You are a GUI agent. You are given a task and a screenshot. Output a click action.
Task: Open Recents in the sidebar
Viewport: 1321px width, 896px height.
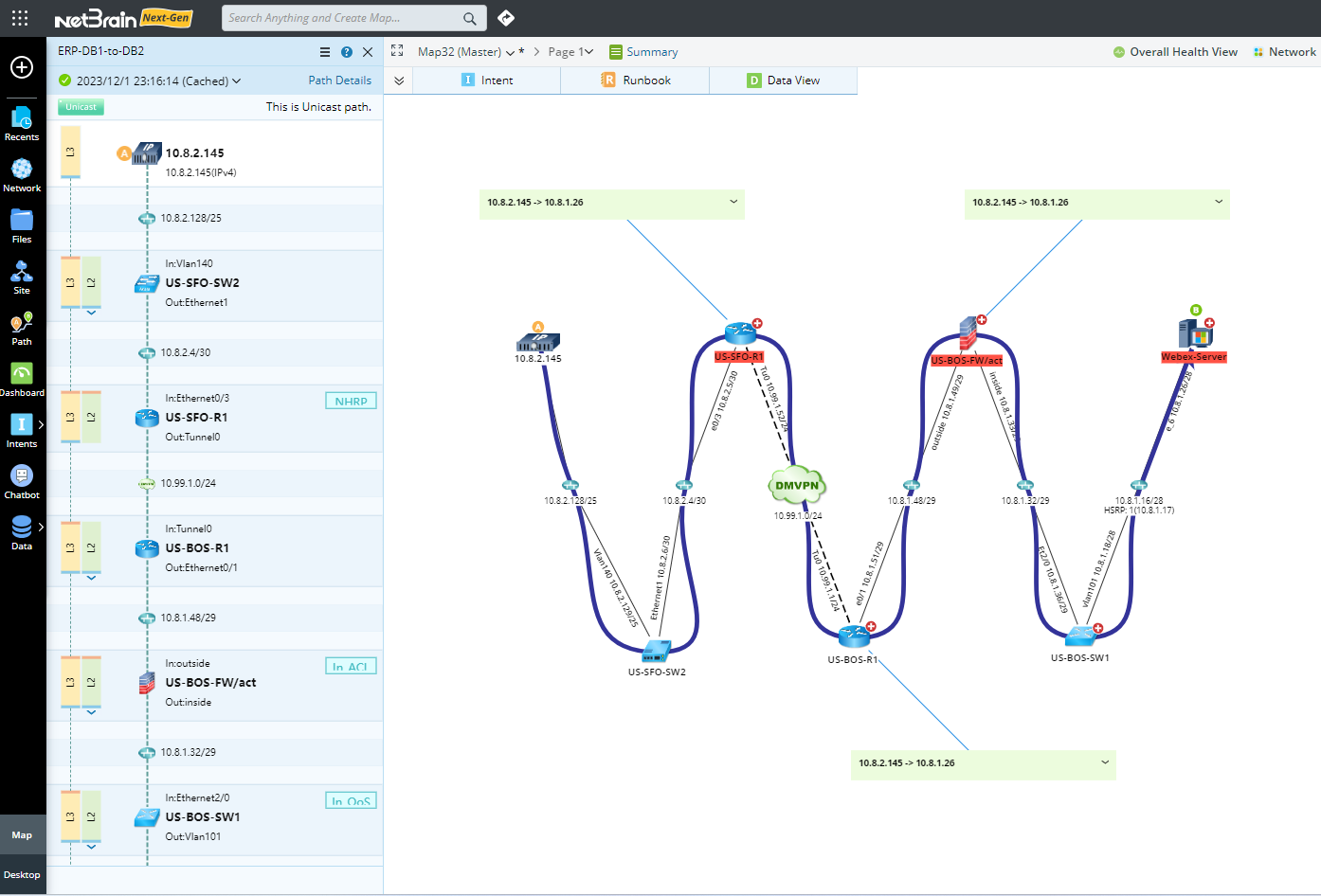[x=22, y=123]
